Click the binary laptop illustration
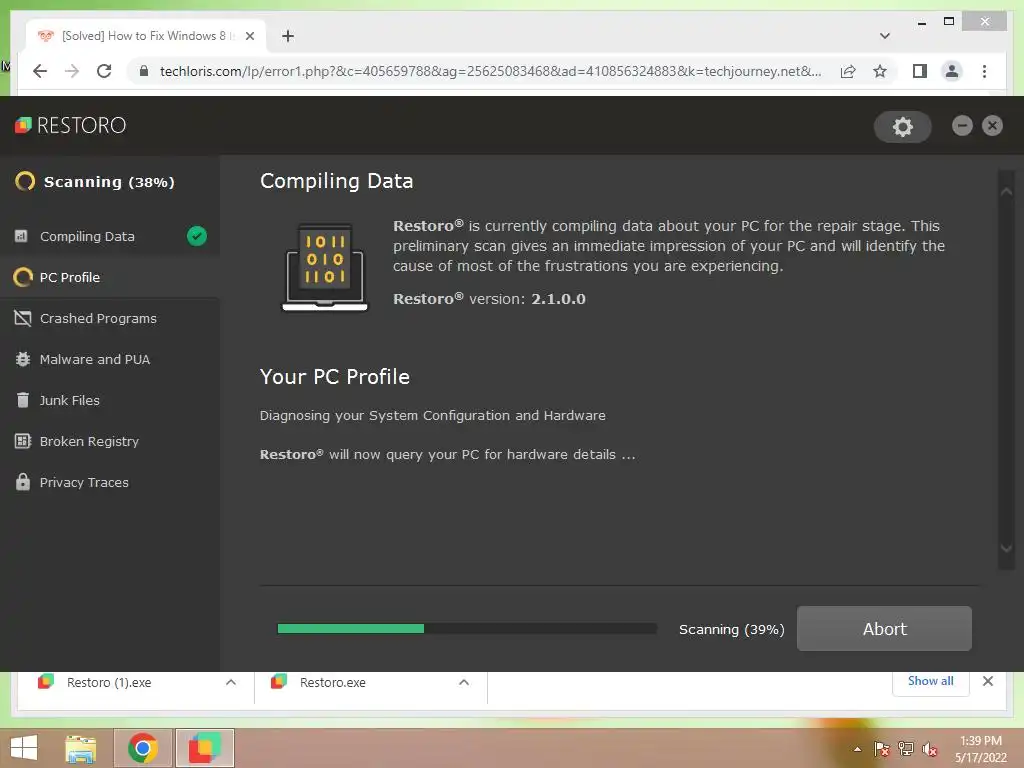The image size is (1024, 768). coord(325,268)
